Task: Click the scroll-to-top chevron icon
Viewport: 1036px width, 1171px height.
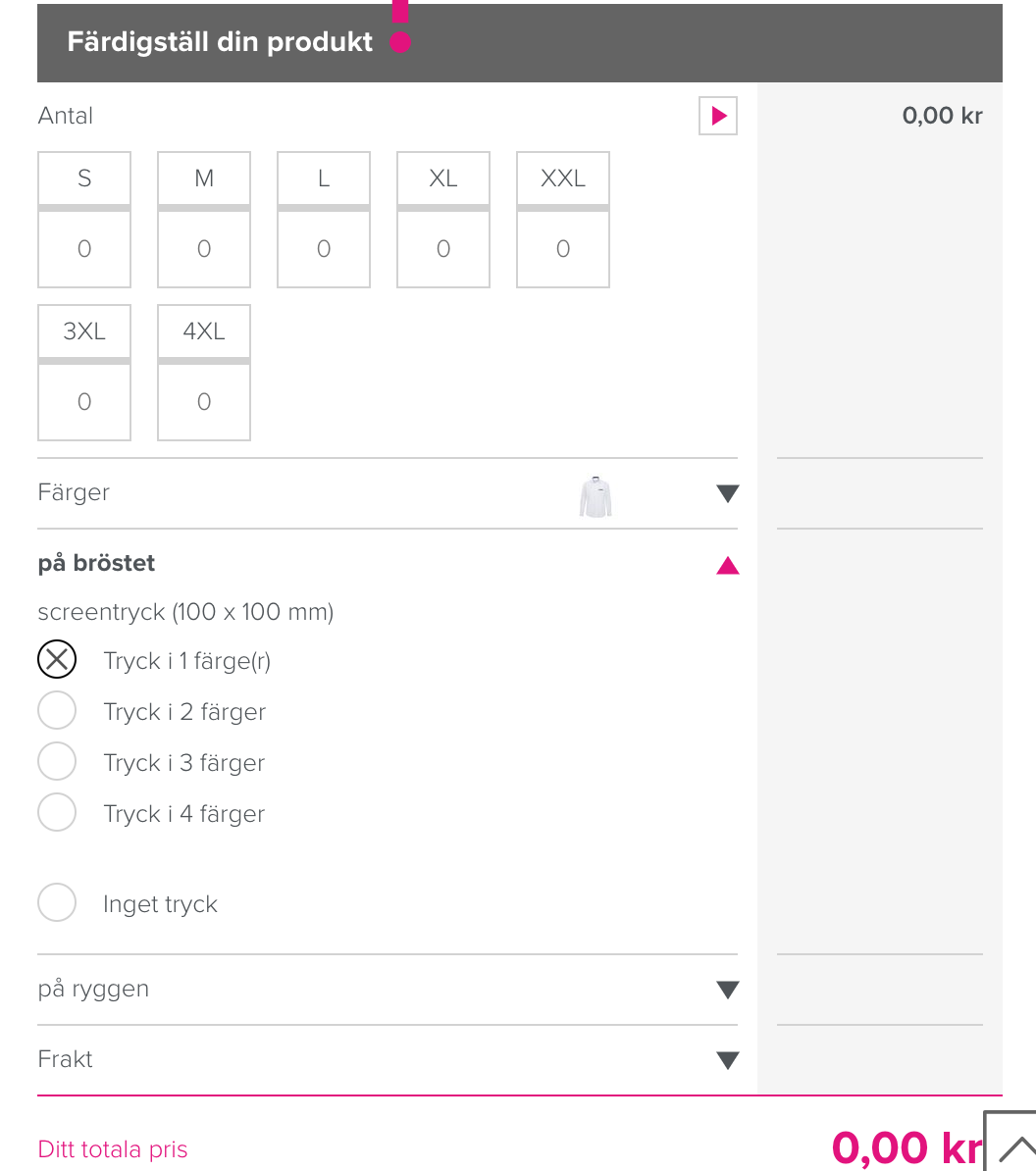Action: click(1014, 1146)
